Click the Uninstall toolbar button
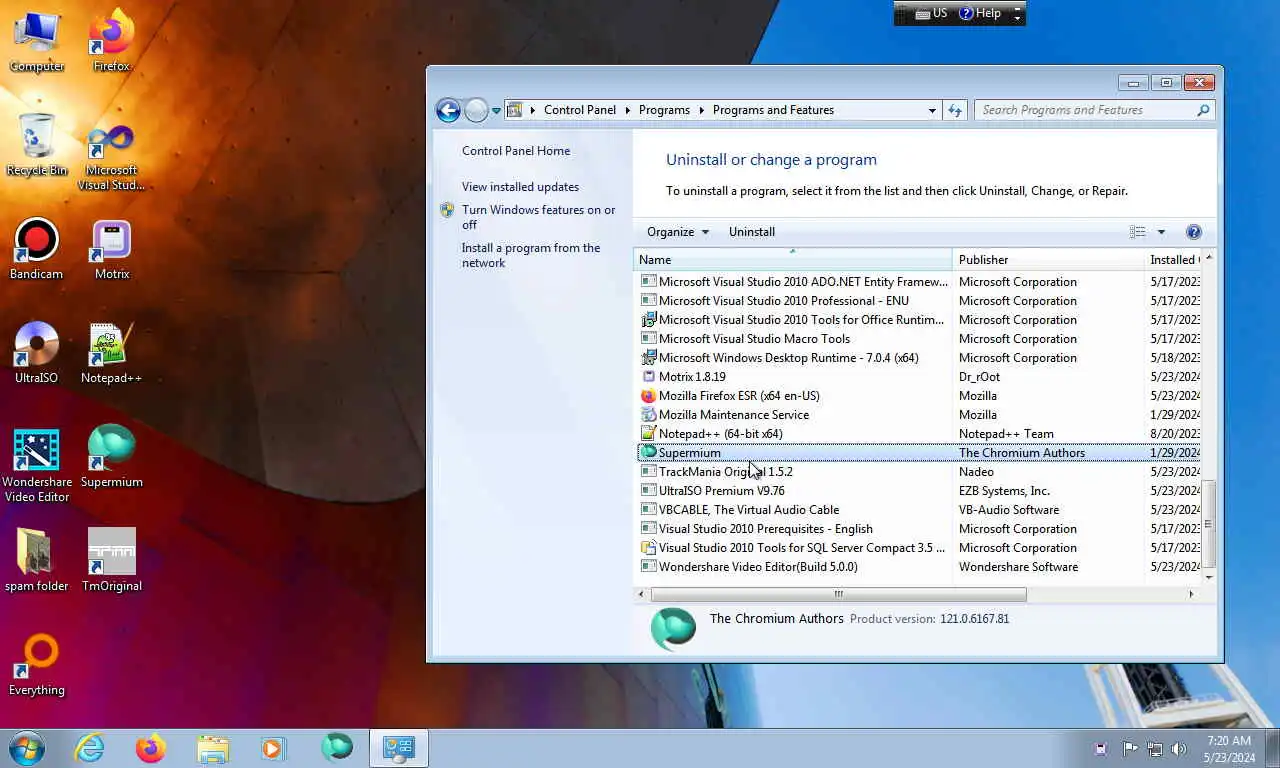The width and height of the screenshot is (1280, 768). point(752,232)
